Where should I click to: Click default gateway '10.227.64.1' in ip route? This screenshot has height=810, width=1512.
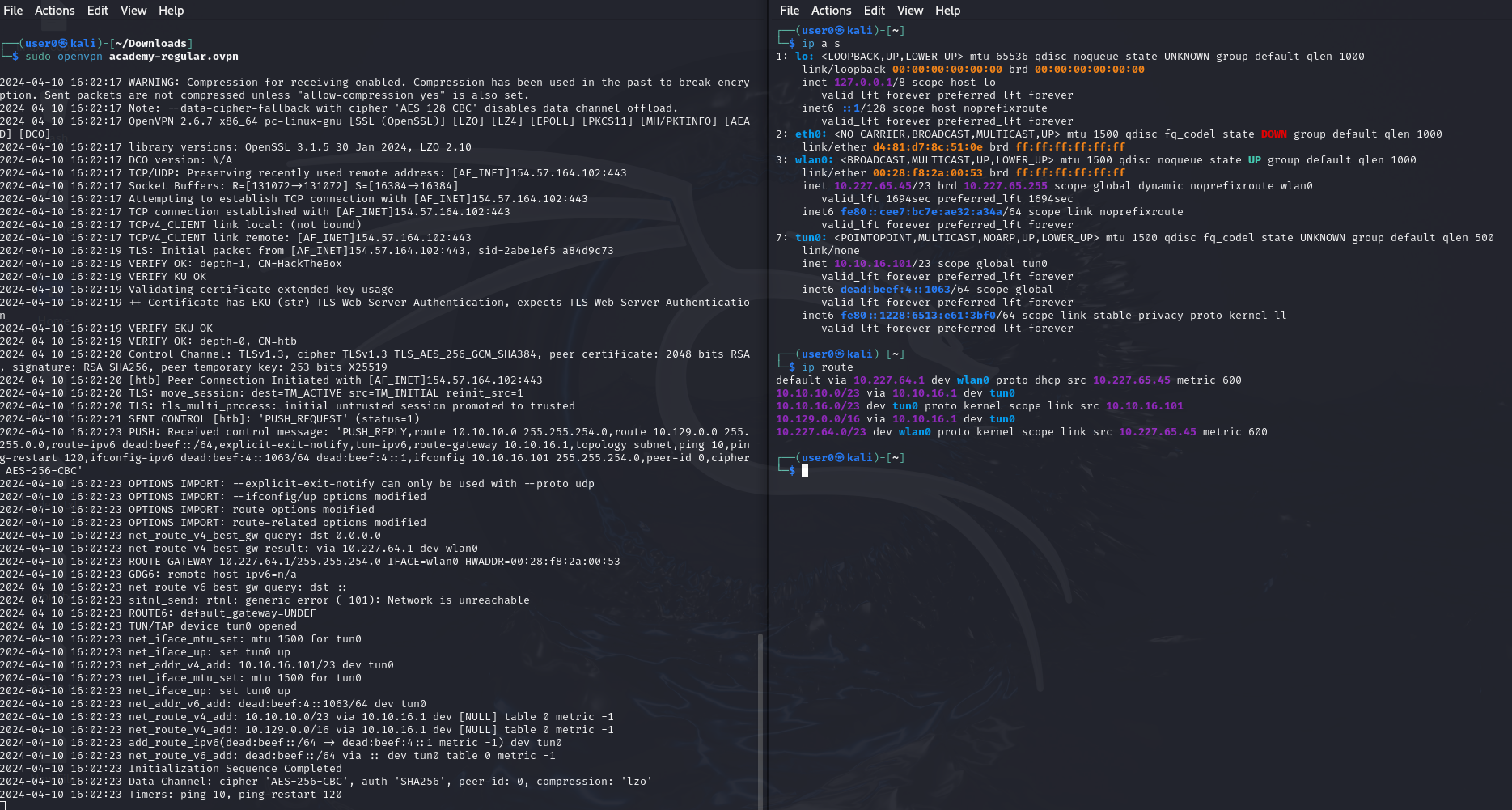coord(889,380)
